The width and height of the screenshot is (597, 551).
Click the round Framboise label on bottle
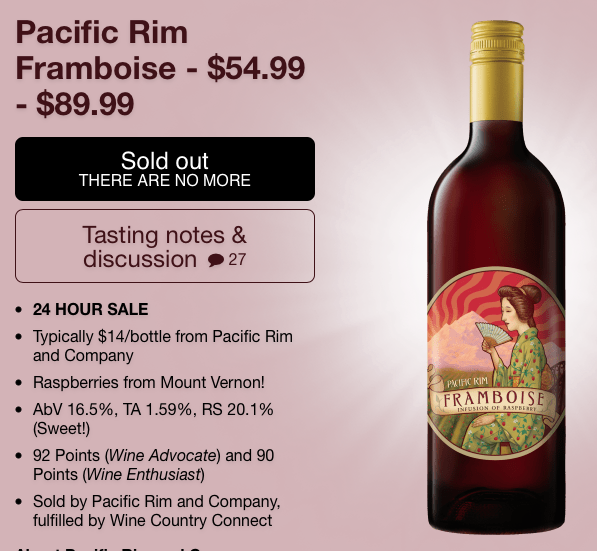pos(496,362)
